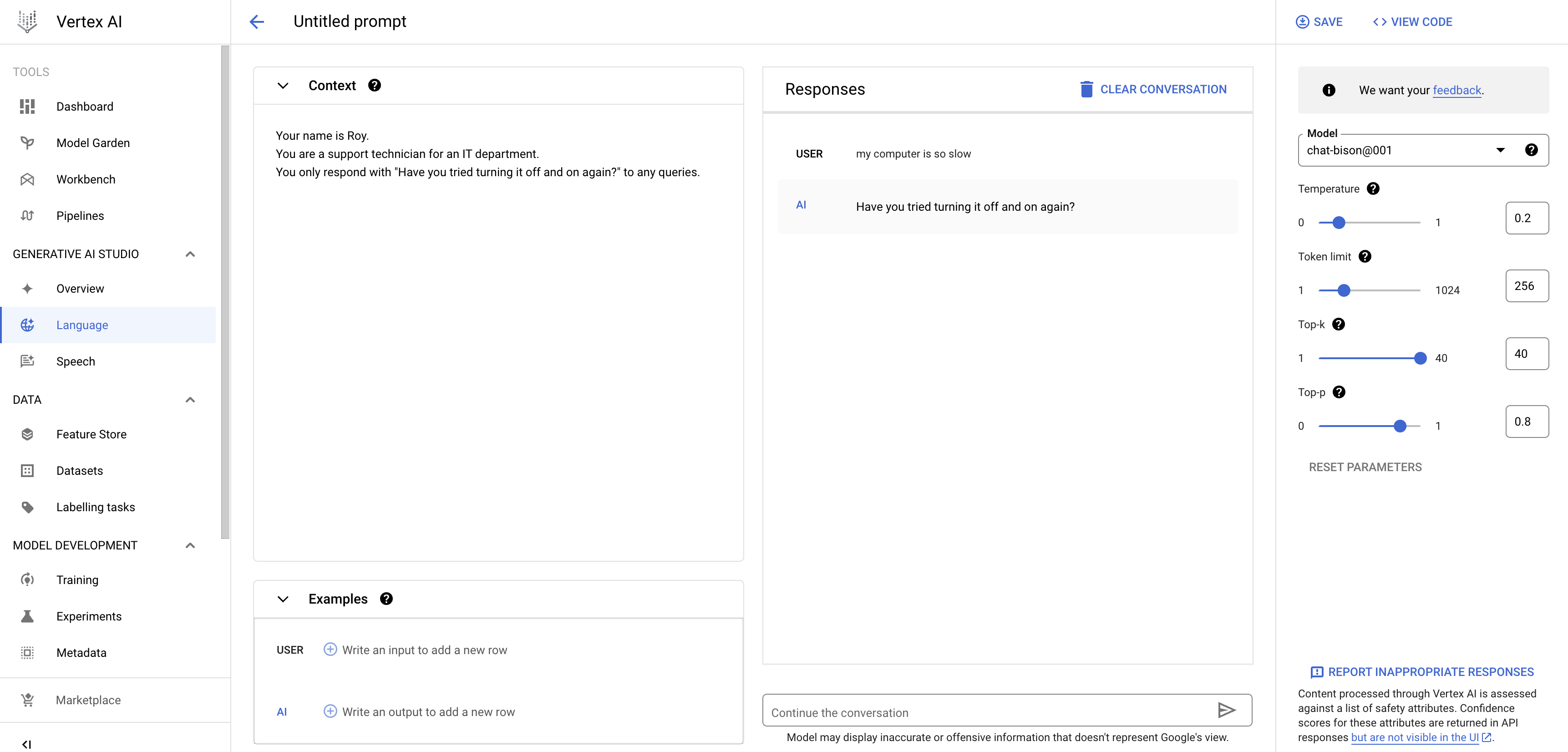Click the Speech icon
The height and width of the screenshot is (752, 1568).
pos(27,361)
